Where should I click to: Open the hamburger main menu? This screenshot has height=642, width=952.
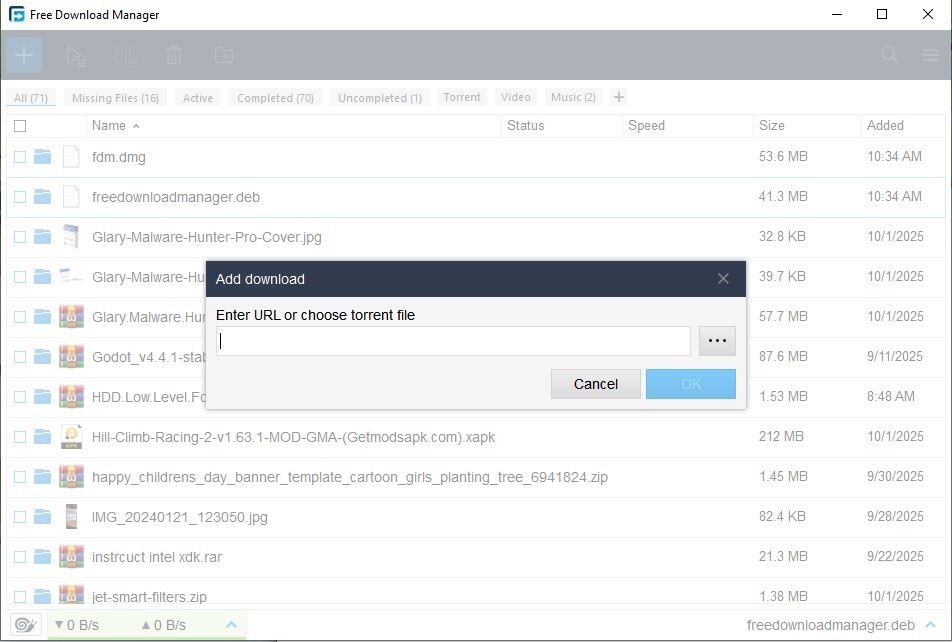[x=930, y=56]
